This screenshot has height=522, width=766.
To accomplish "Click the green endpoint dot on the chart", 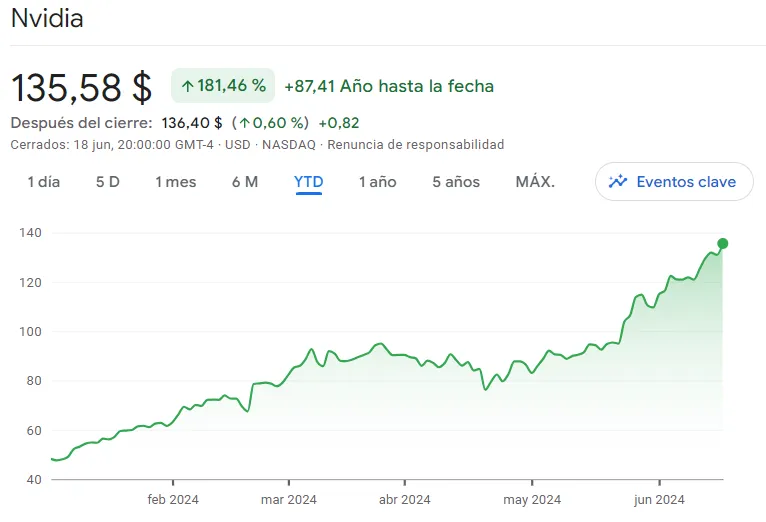I will tap(723, 243).
